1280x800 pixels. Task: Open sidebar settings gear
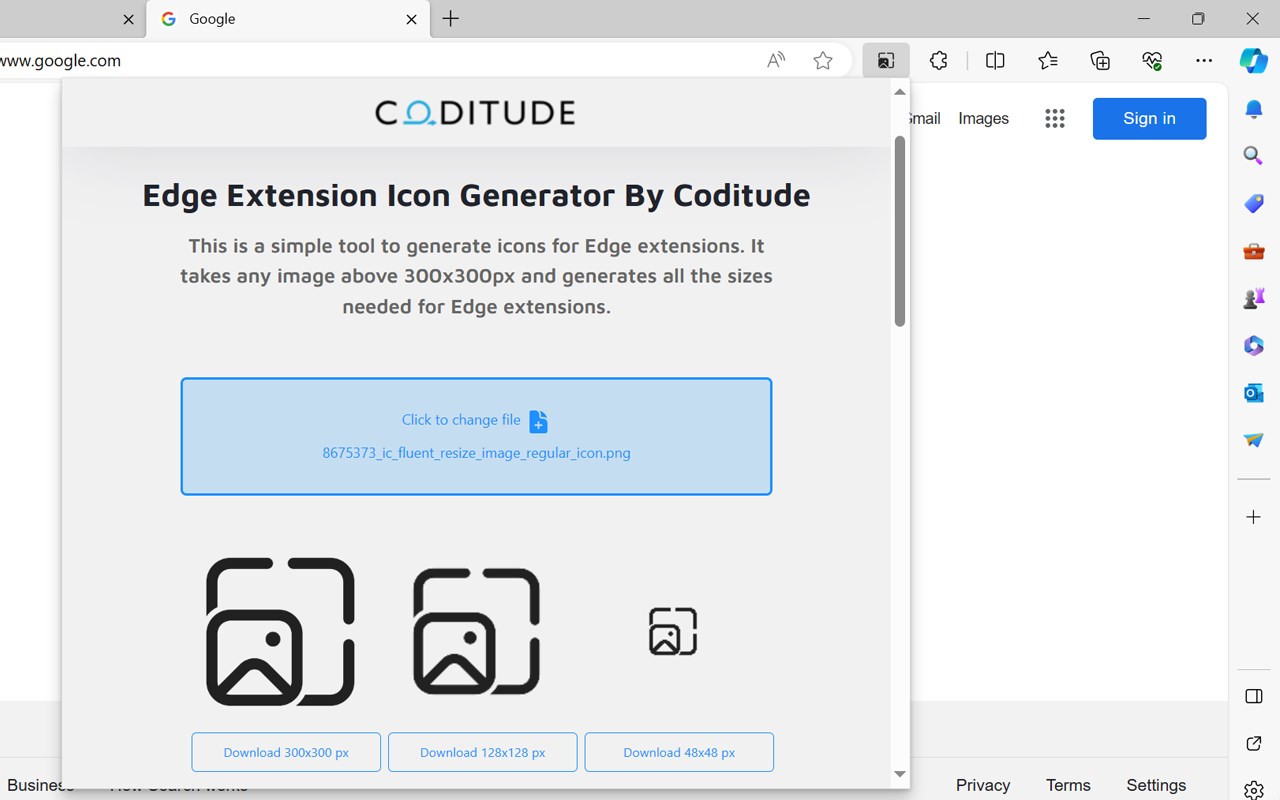(x=1254, y=790)
